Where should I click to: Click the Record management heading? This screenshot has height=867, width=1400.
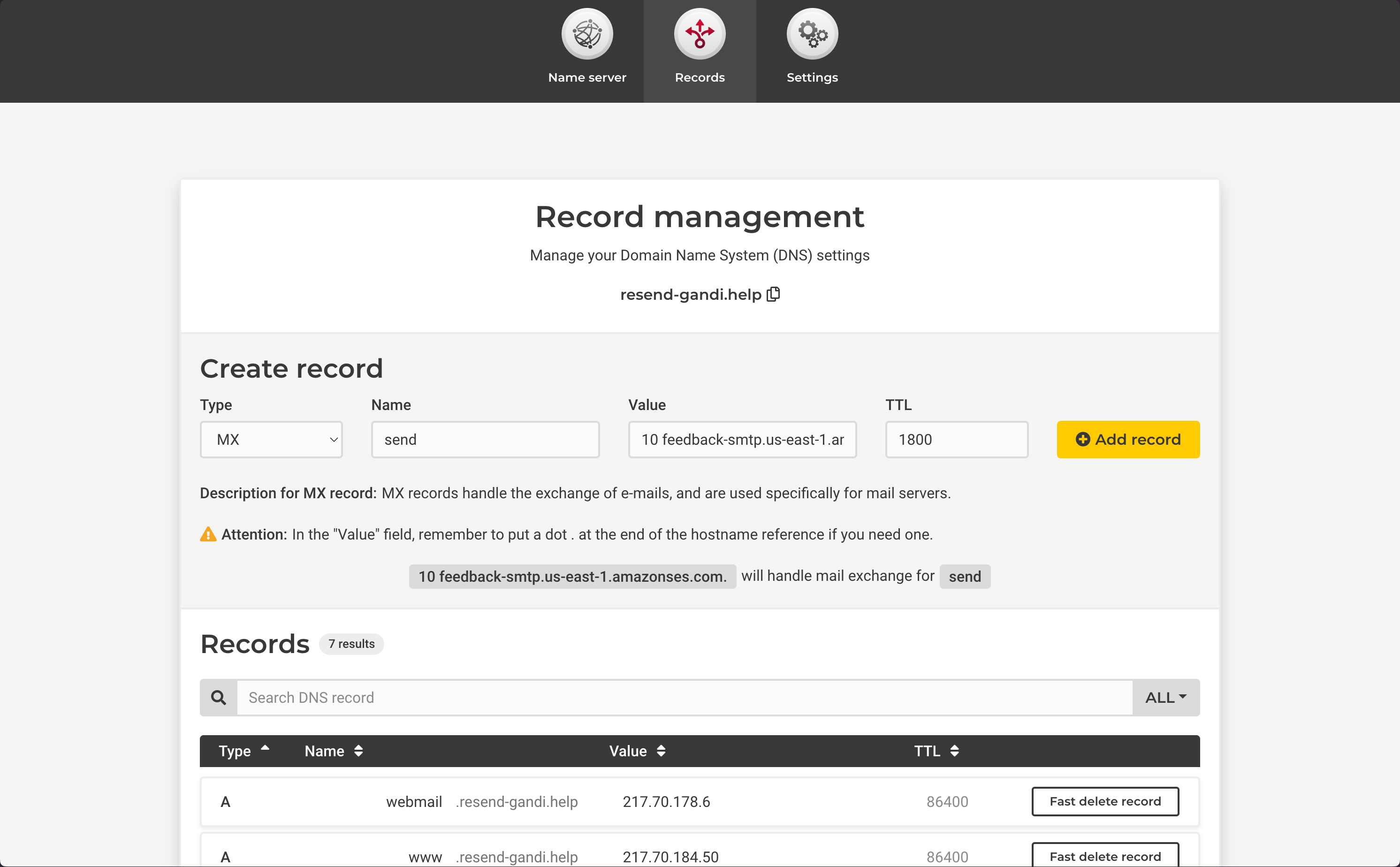point(700,217)
